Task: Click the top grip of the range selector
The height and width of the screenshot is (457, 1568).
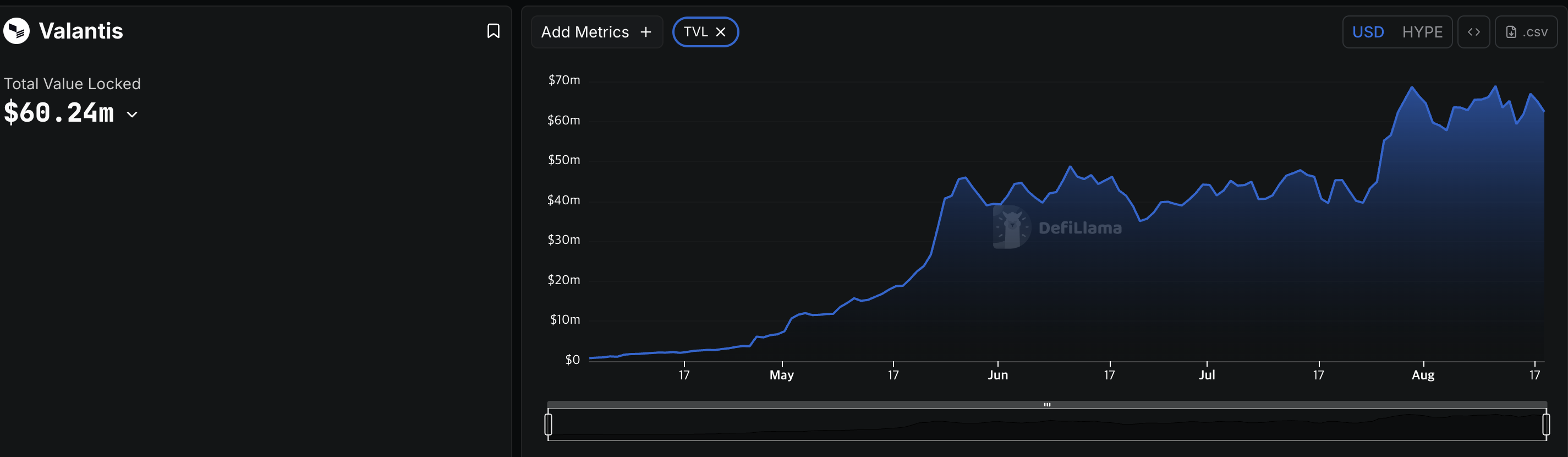Action: click(1047, 405)
